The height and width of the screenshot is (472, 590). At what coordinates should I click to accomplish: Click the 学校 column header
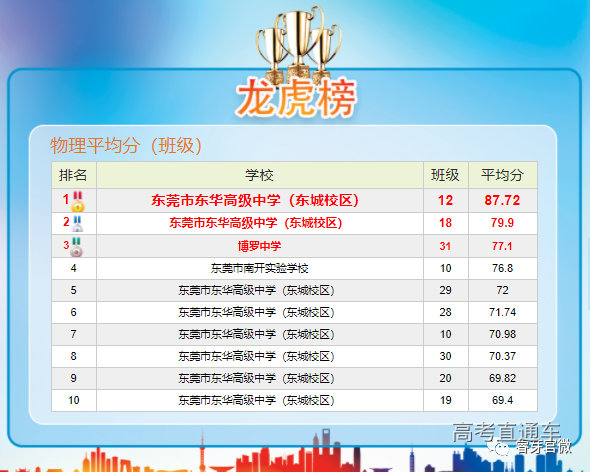[x=259, y=175]
